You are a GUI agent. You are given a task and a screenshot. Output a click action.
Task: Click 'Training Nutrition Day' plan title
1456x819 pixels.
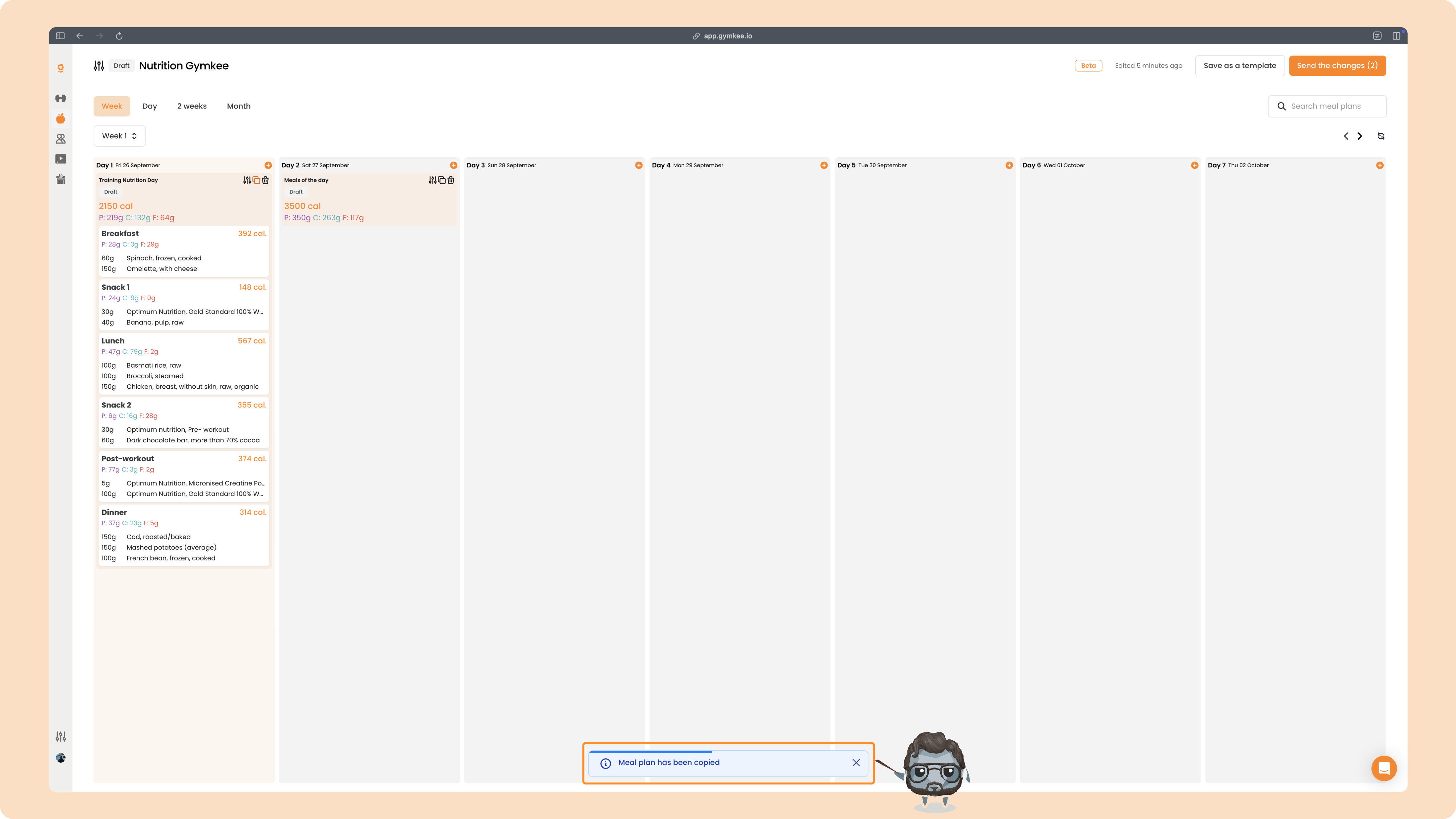click(x=128, y=181)
